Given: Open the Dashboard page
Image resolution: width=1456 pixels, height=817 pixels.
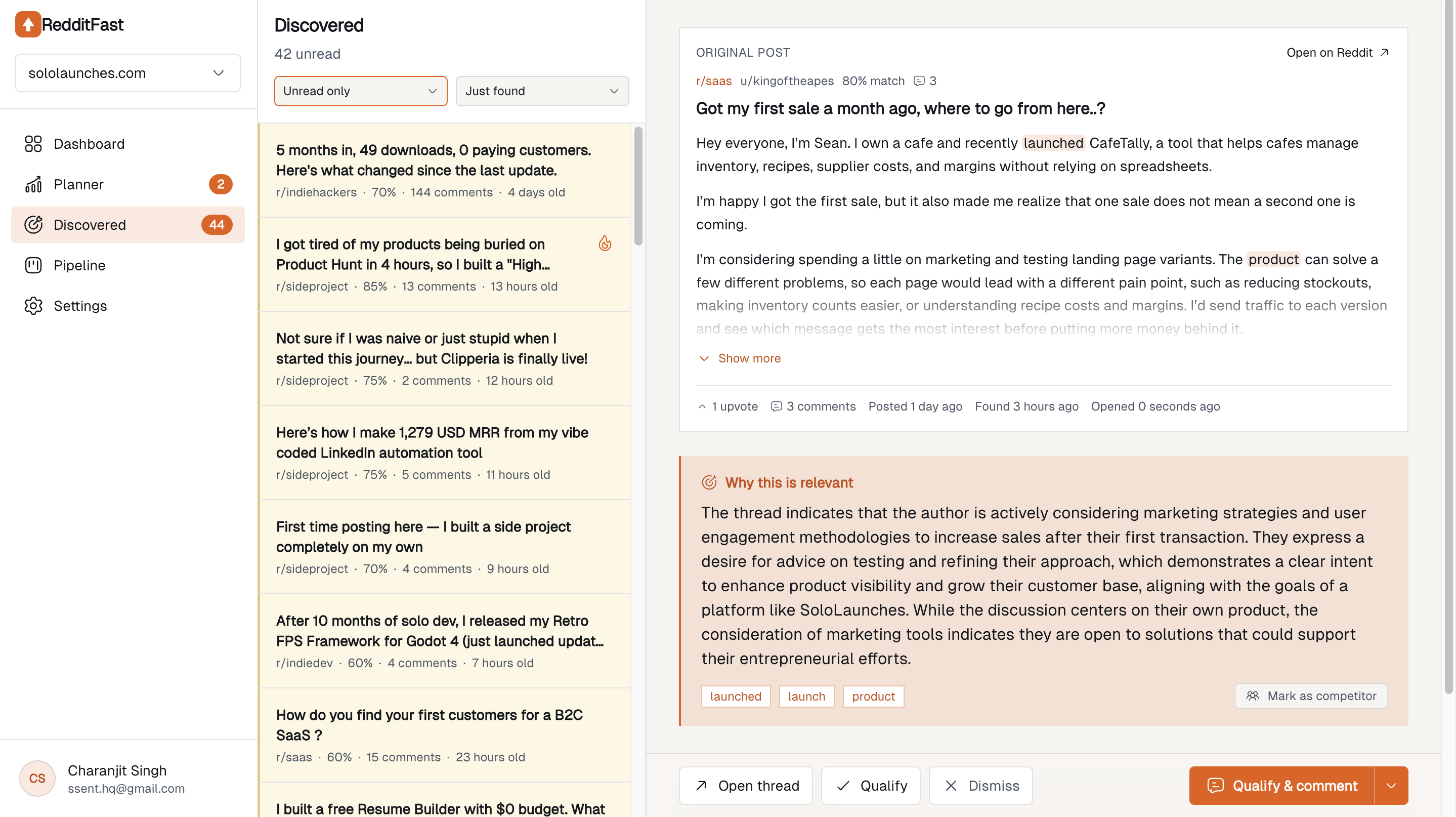Looking at the screenshot, I should click(127, 144).
